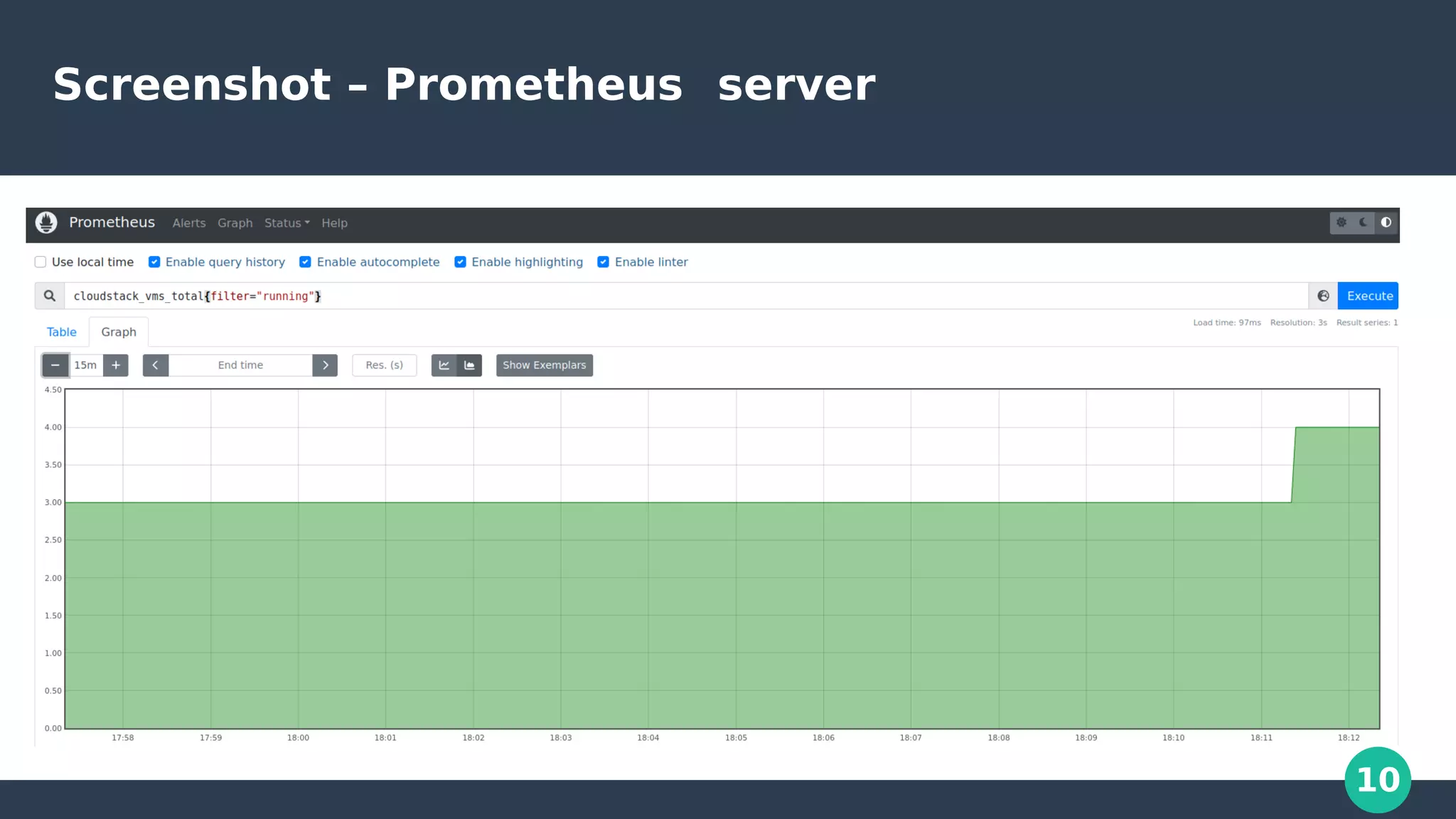Click the 3.00 y-axis label

pyautogui.click(x=53, y=503)
